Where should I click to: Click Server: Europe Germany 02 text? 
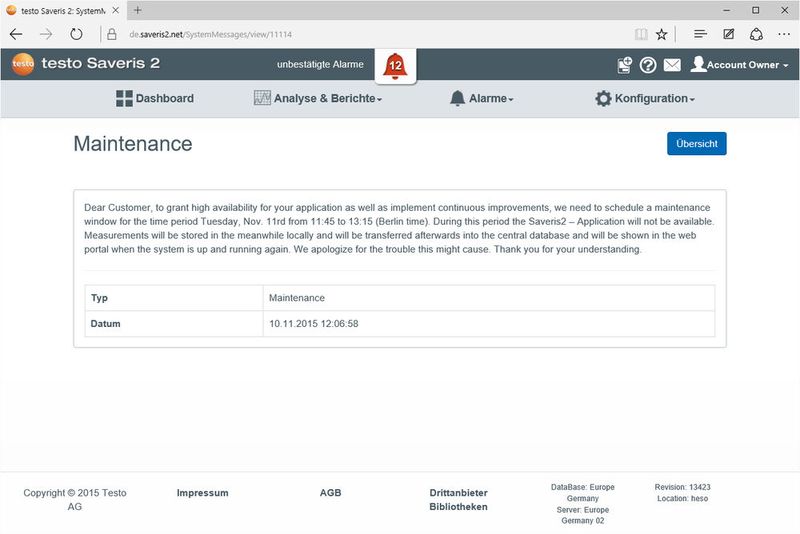click(x=582, y=515)
